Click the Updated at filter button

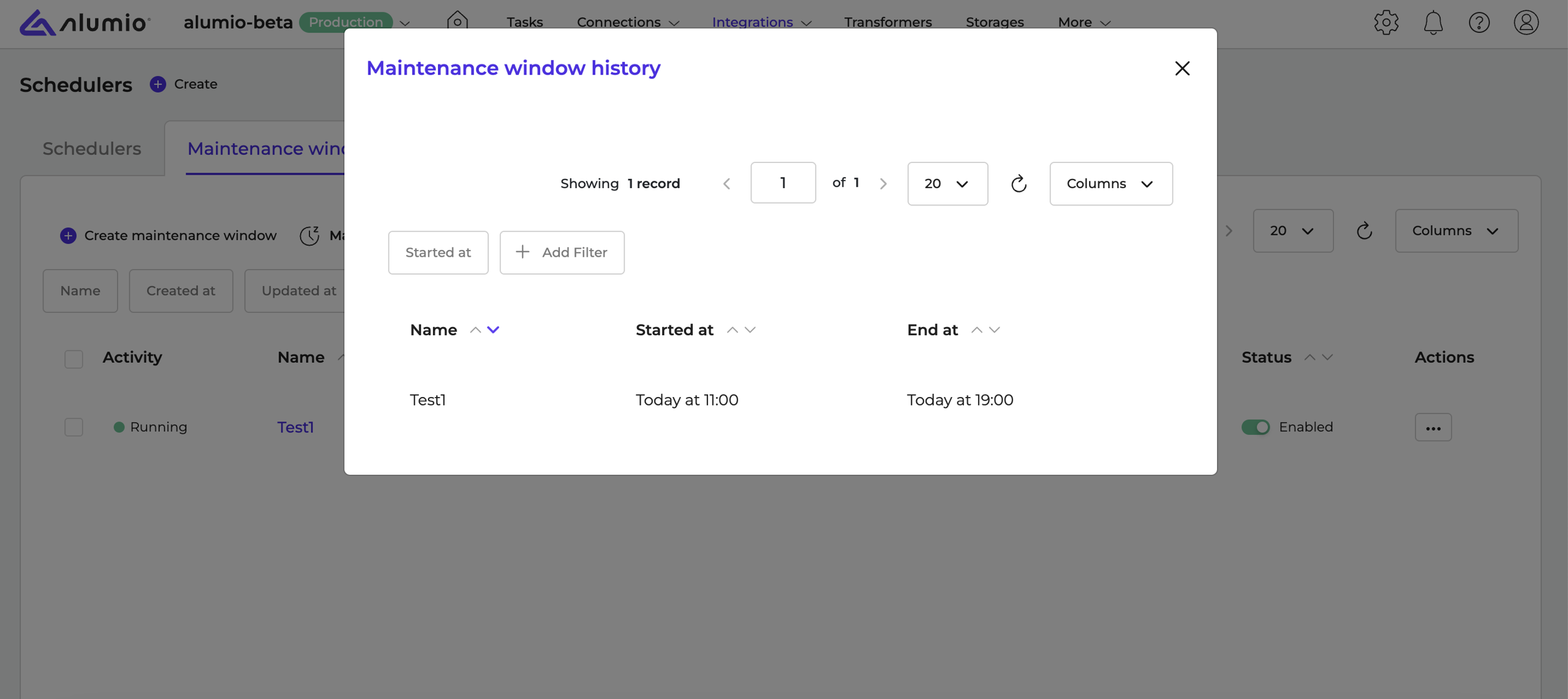(x=295, y=291)
